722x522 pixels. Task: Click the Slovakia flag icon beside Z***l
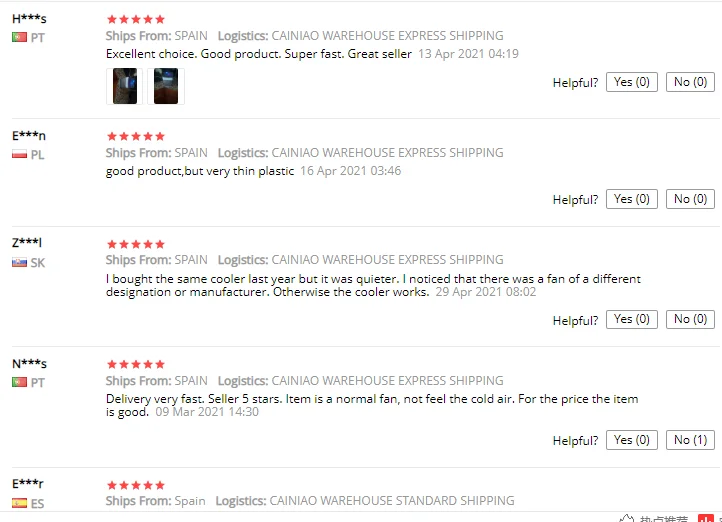(x=19, y=263)
